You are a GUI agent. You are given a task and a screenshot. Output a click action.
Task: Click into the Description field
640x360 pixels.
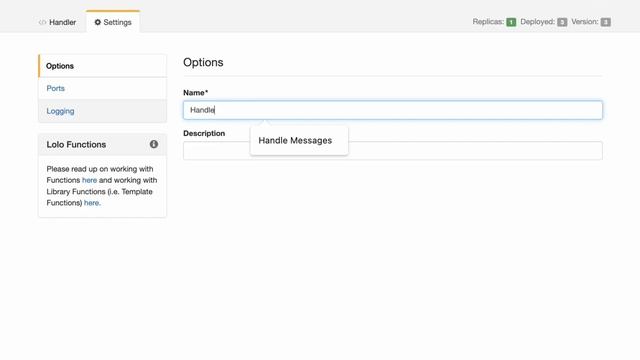pyautogui.click(x=393, y=151)
